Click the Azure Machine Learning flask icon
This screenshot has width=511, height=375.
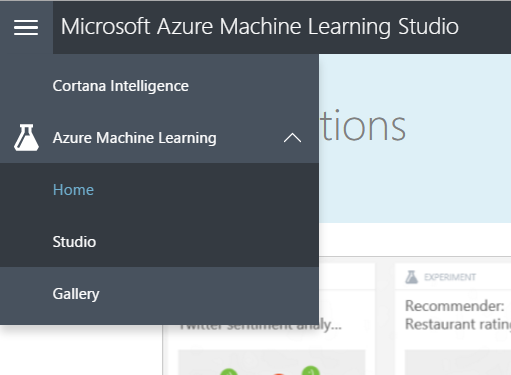click(26, 138)
